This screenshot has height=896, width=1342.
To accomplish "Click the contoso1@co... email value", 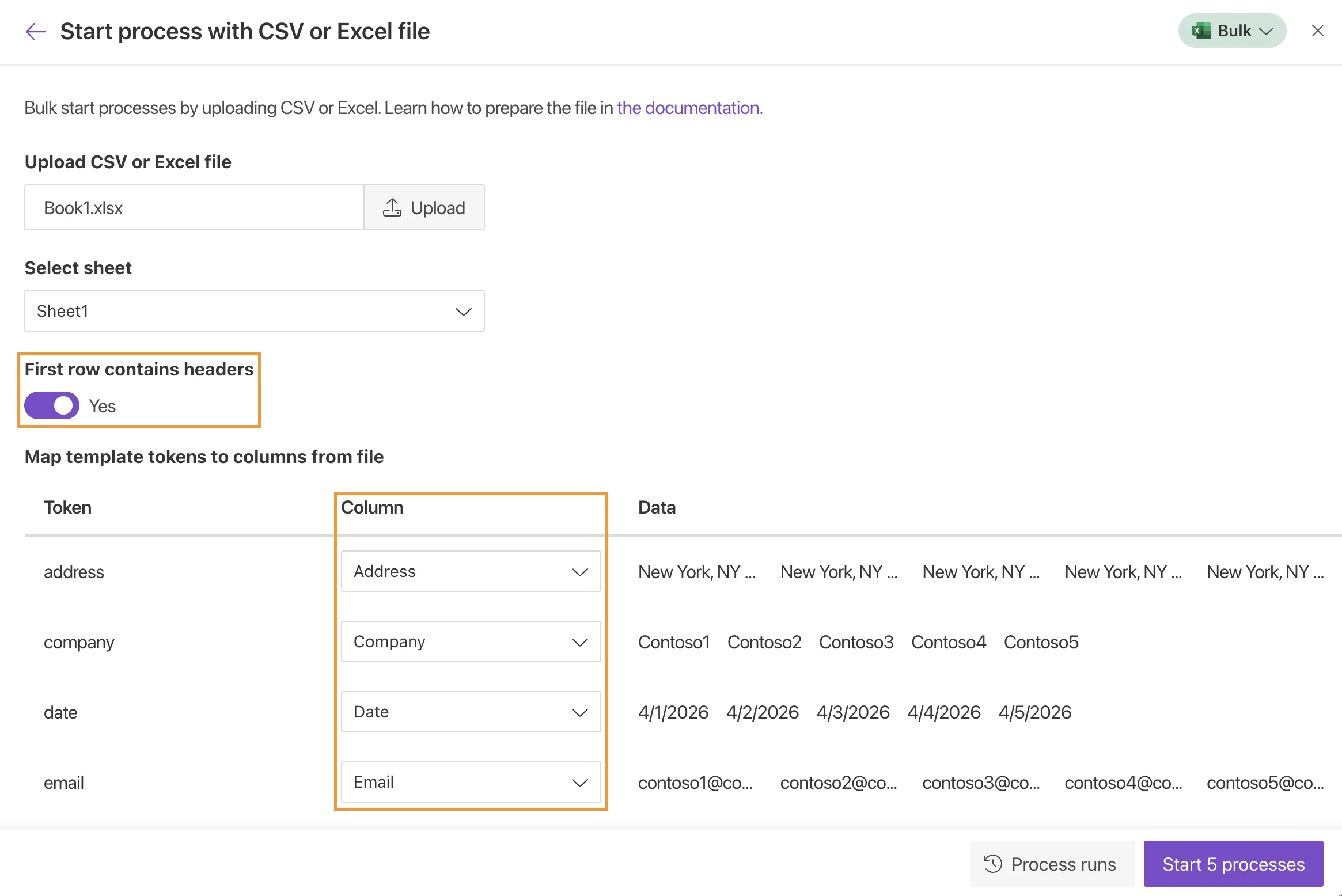I will (695, 783).
